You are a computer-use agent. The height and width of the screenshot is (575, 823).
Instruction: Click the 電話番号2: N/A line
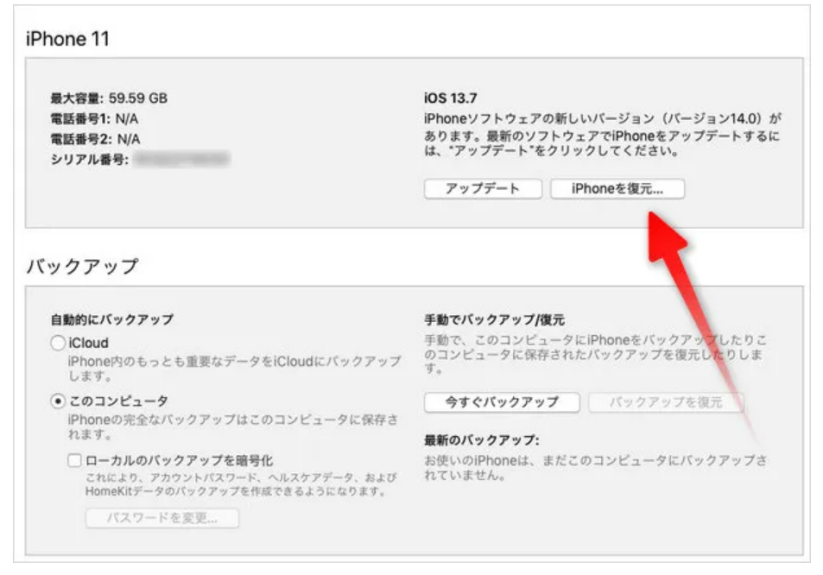coord(96,139)
